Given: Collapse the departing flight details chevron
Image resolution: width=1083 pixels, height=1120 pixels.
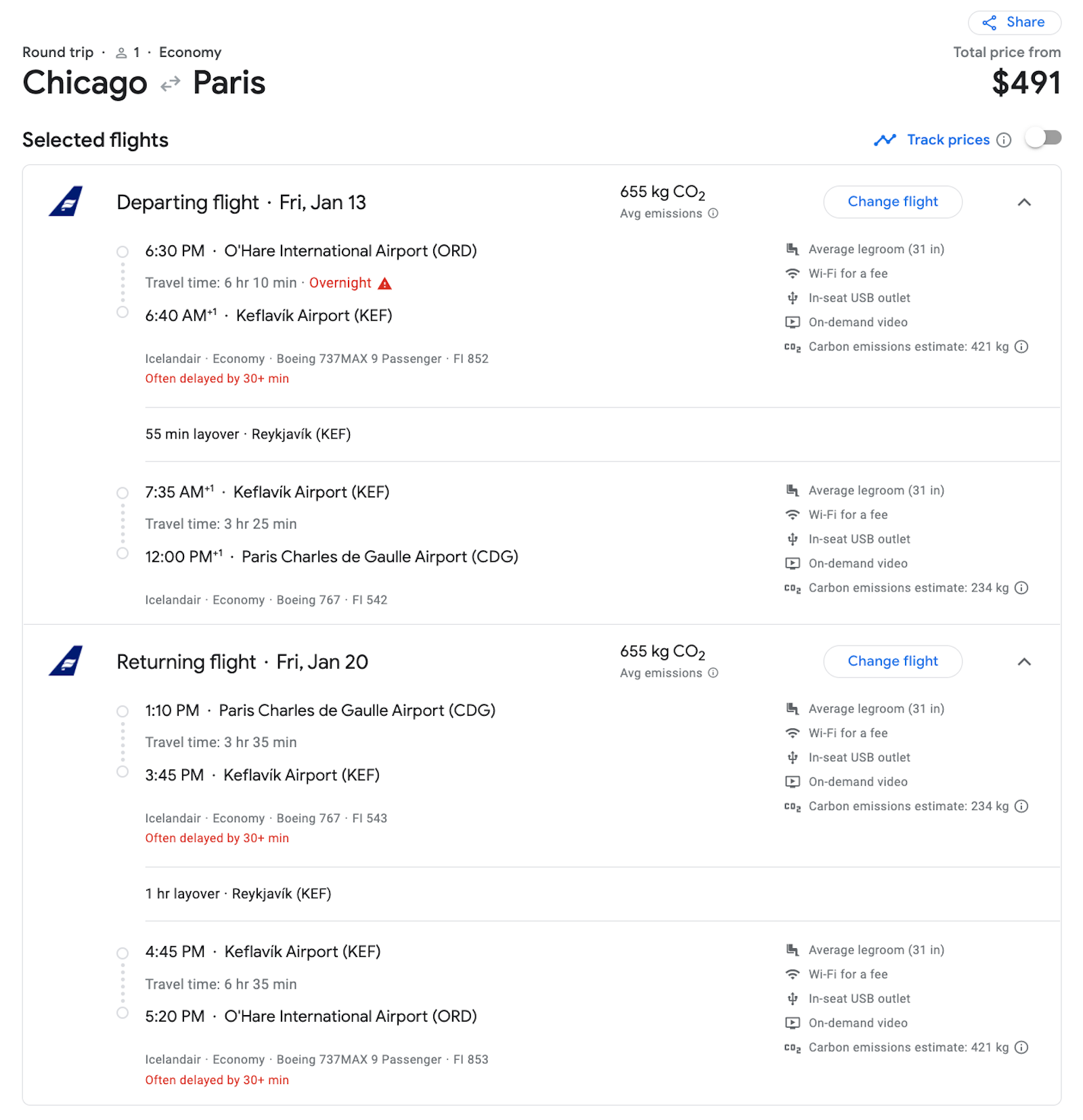Looking at the screenshot, I should coord(1024,202).
